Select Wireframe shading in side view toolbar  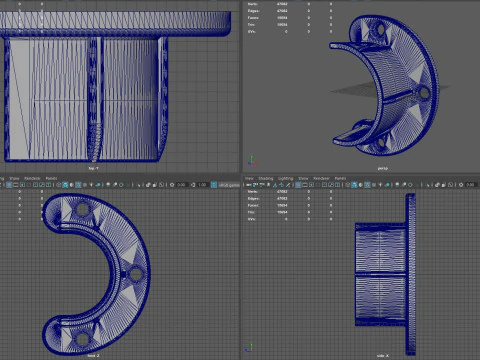[348, 185]
